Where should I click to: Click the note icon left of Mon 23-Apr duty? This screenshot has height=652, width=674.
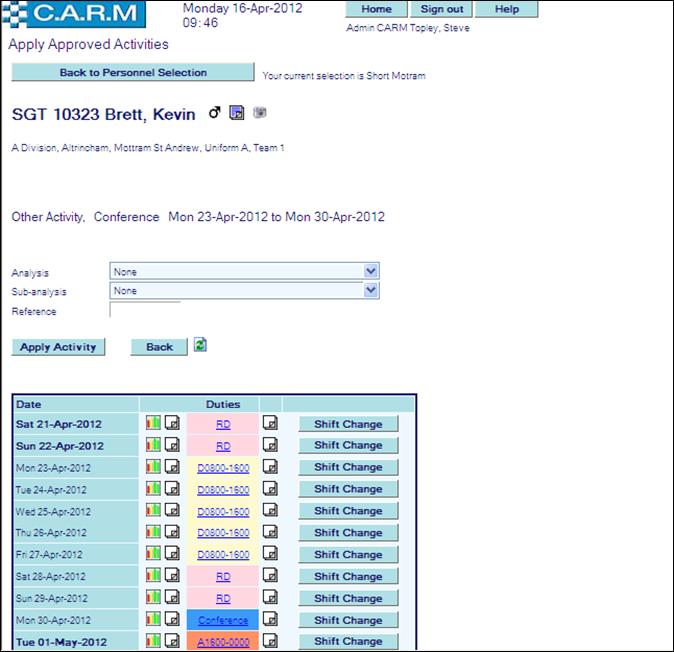[x=172, y=467]
